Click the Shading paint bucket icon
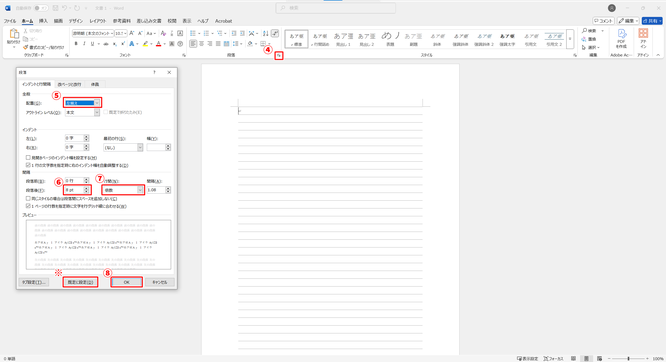The image size is (666, 362). [250, 44]
